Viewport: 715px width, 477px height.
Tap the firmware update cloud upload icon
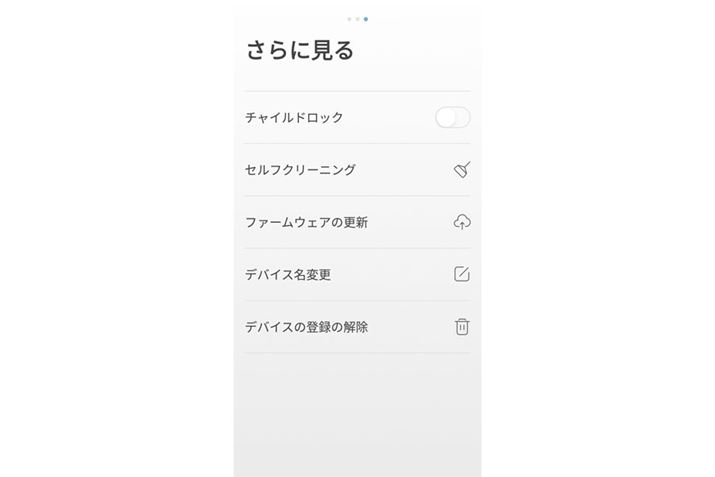pos(461,222)
